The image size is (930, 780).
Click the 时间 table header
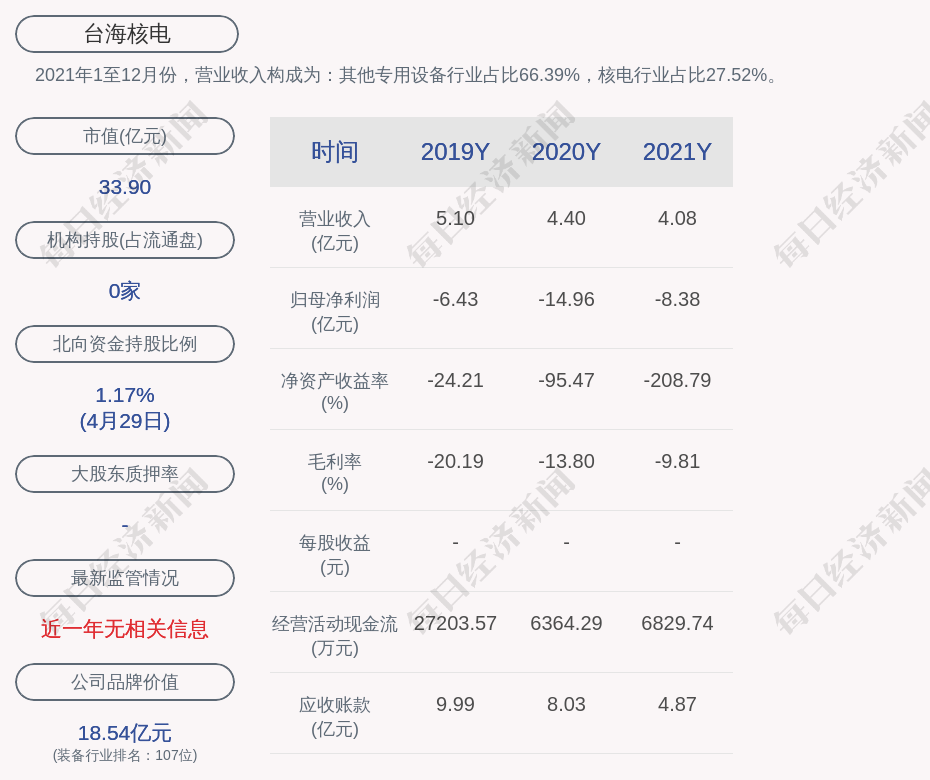coord(335,152)
